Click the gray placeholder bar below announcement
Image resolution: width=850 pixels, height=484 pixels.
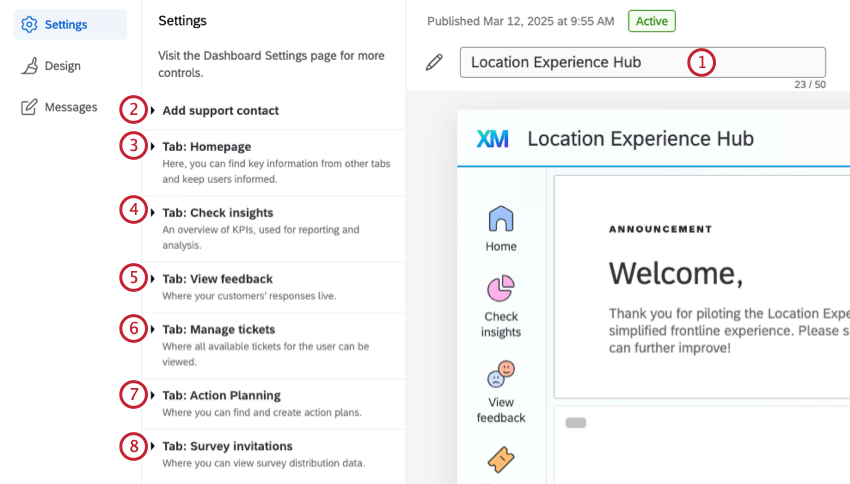coord(576,423)
